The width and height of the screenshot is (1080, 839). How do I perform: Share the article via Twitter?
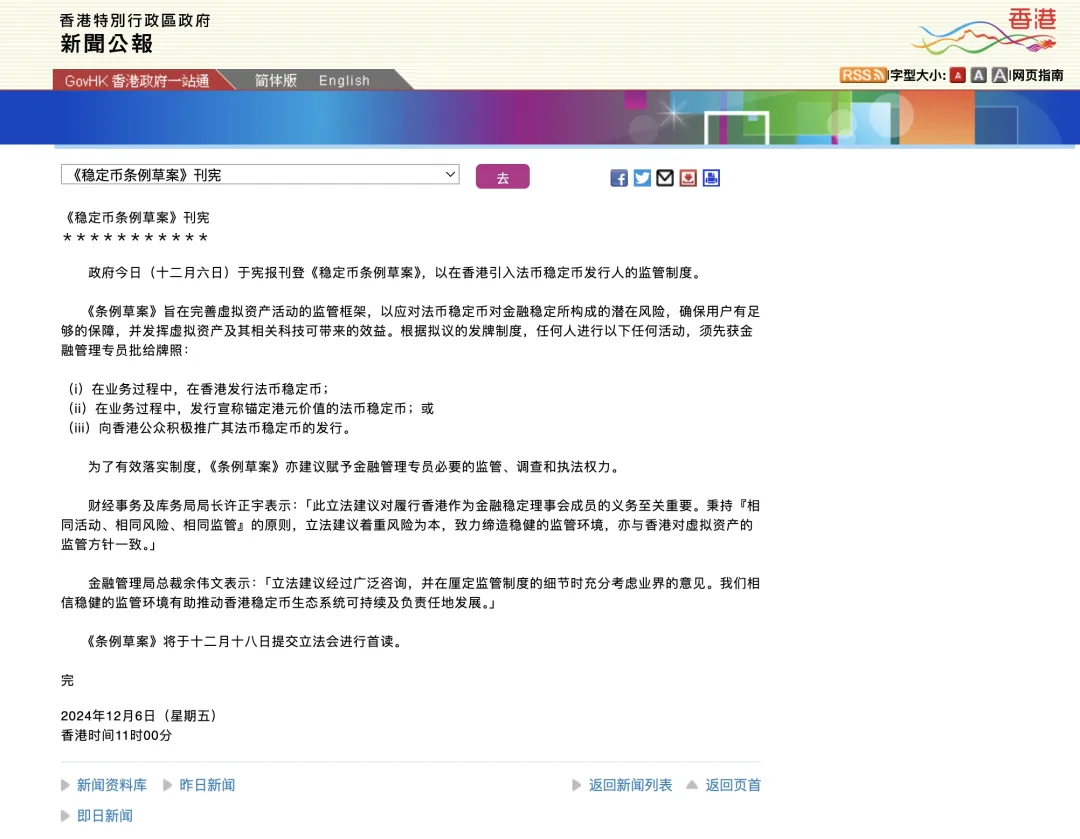(642, 177)
